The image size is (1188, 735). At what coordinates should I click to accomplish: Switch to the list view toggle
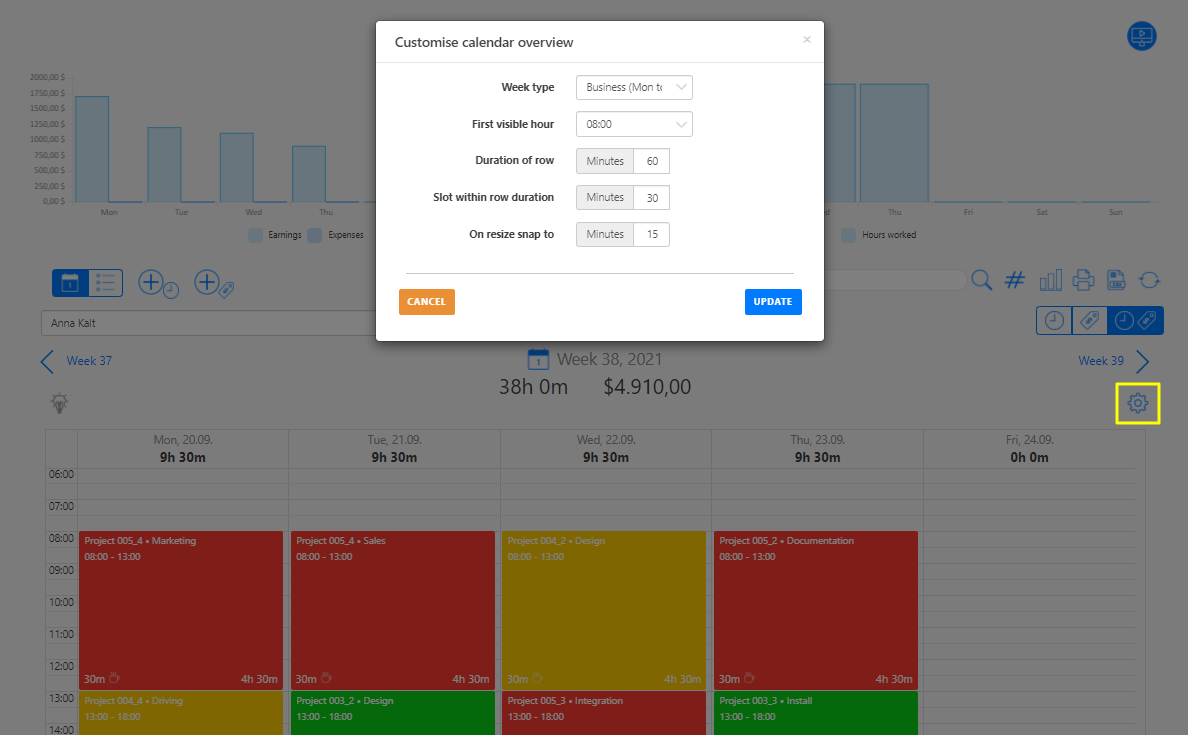[106, 283]
